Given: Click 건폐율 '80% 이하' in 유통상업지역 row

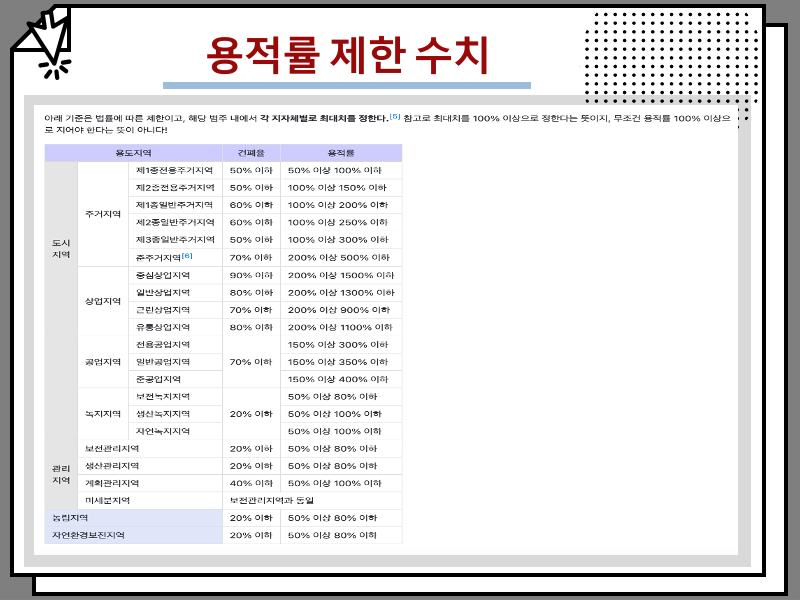Looking at the screenshot, I should (251, 327).
